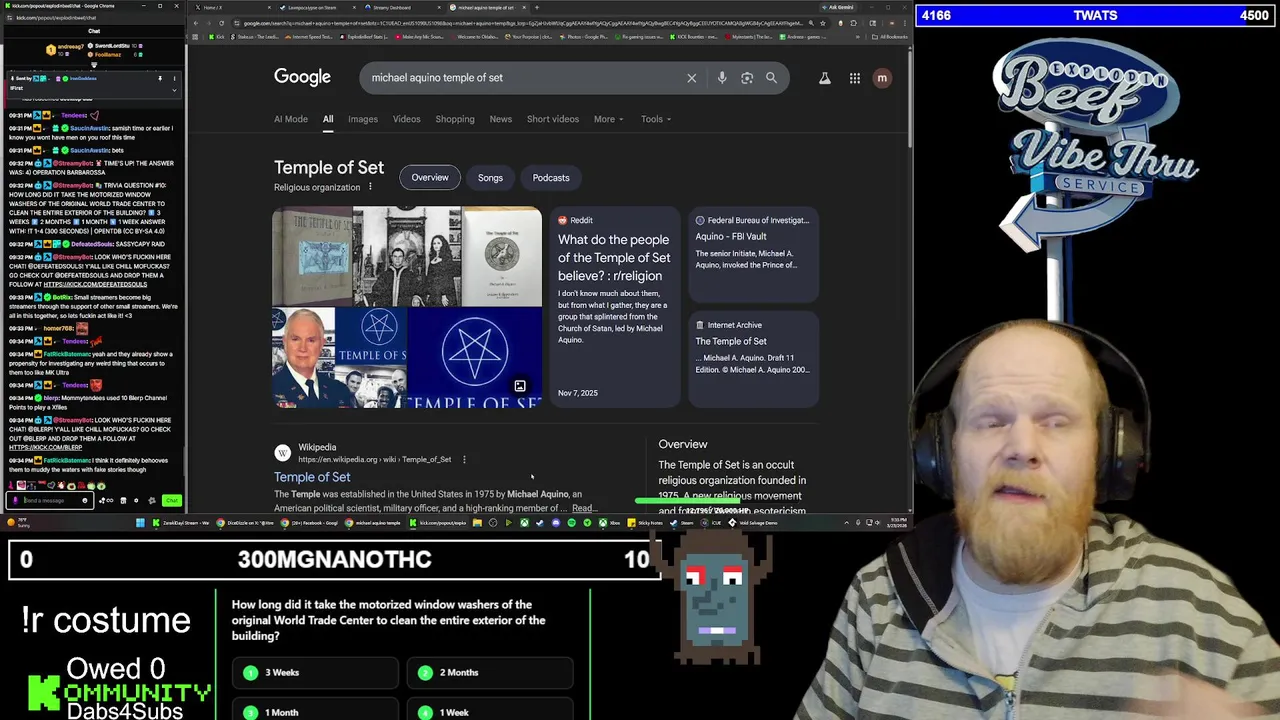Select trivia answer 2 Months
Image resolution: width=1280 pixels, height=720 pixels.
coord(490,673)
